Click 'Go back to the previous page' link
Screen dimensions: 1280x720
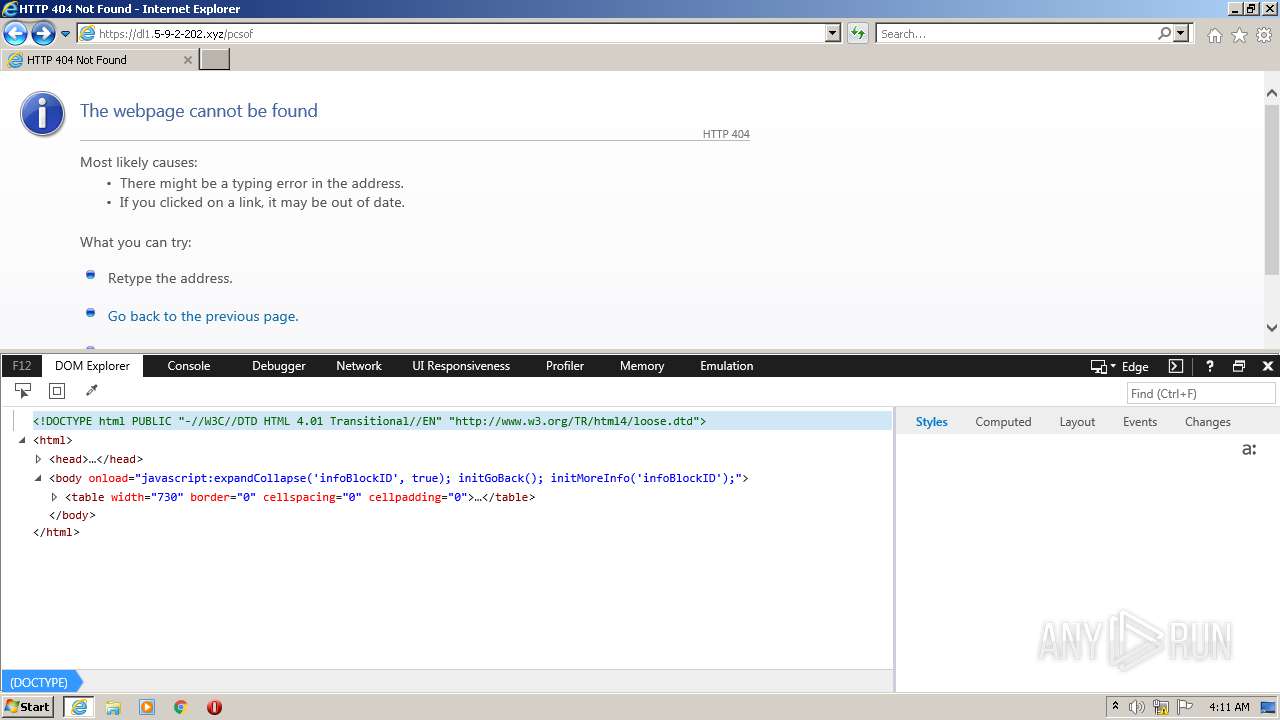pos(203,316)
